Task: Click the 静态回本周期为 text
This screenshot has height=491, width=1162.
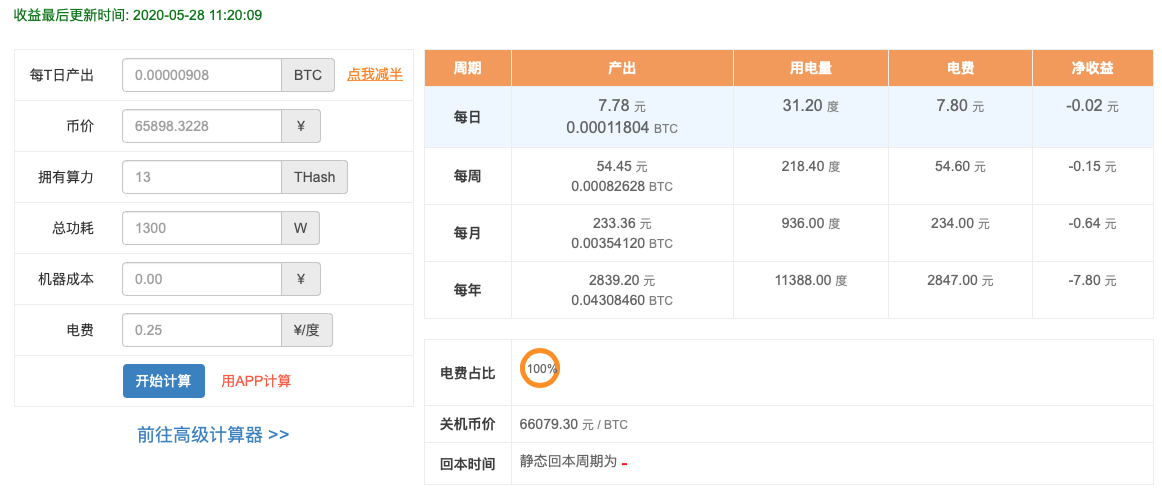Action: click(x=568, y=462)
